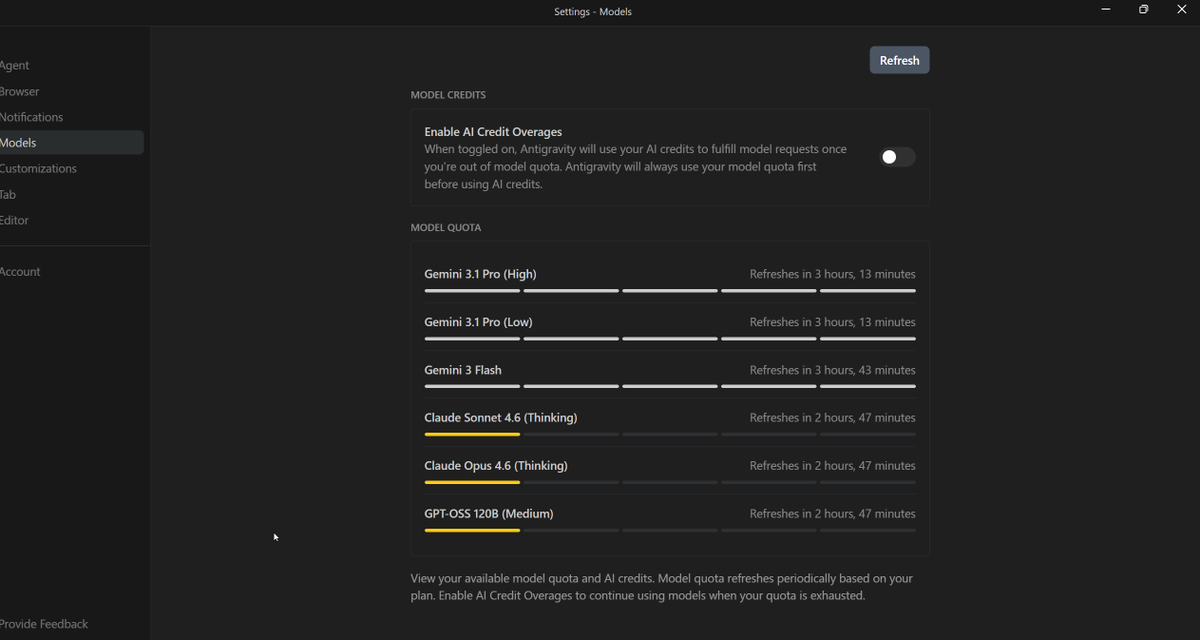Click Gemini 3.1 Pro (High) refresh time text
This screenshot has width=1200, height=640.
point(833,274)
